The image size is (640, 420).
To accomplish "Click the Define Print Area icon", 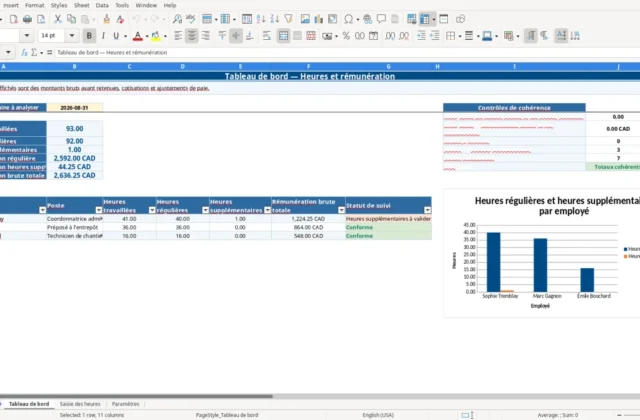I will [x=411, y=19].
